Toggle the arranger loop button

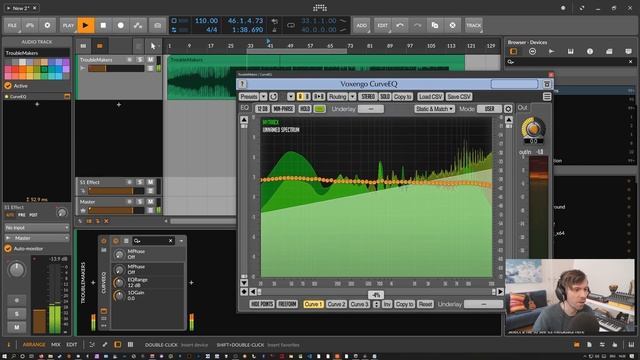[291, 25]
